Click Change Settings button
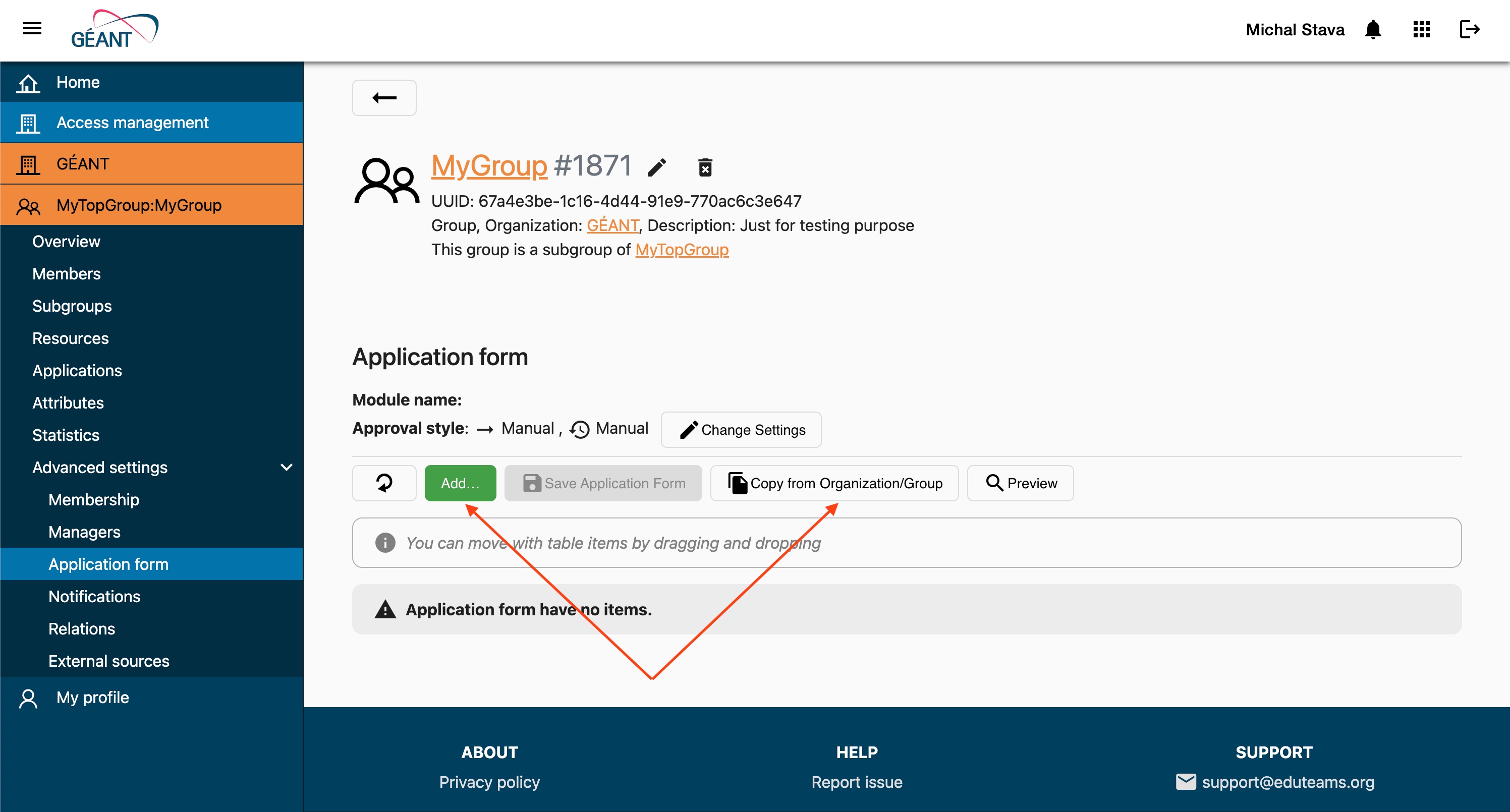1510x812 pixels. (x=741, y=429)
